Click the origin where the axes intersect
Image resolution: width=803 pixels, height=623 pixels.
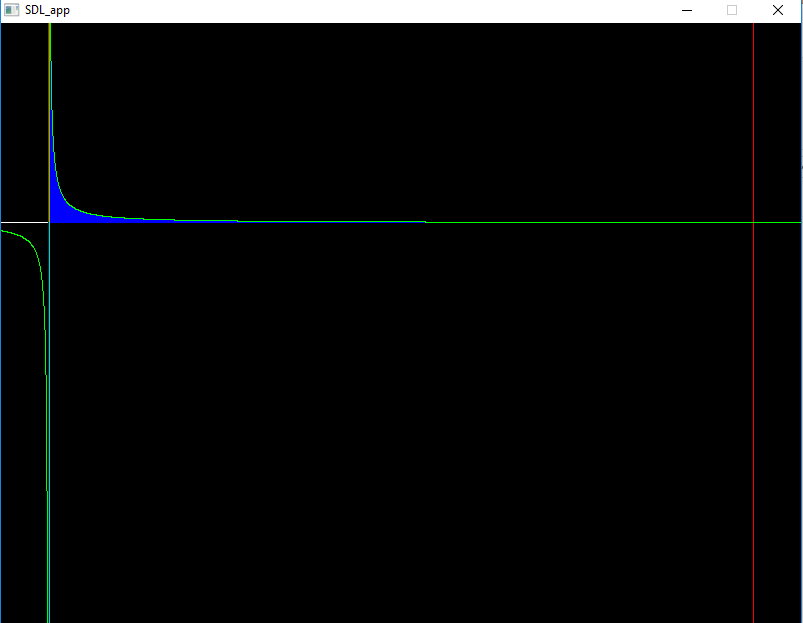(49, 222)
